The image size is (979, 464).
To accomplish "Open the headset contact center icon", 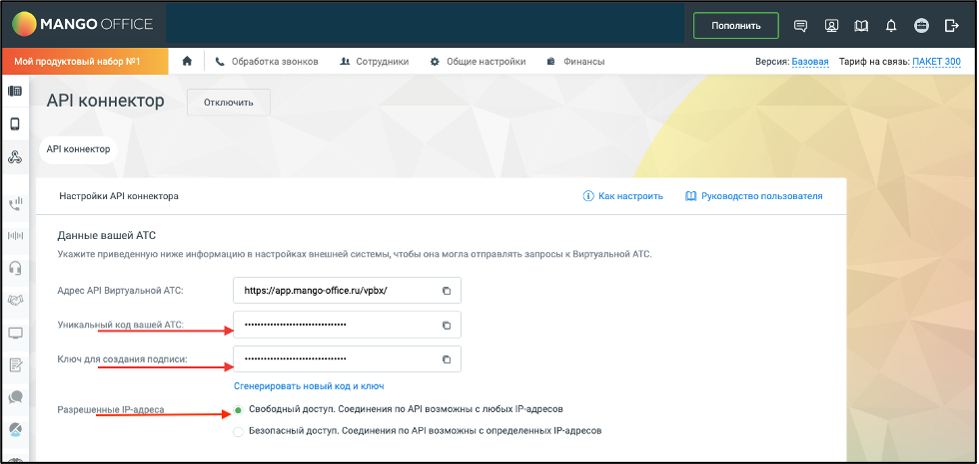I will click(x=15, y=268).
